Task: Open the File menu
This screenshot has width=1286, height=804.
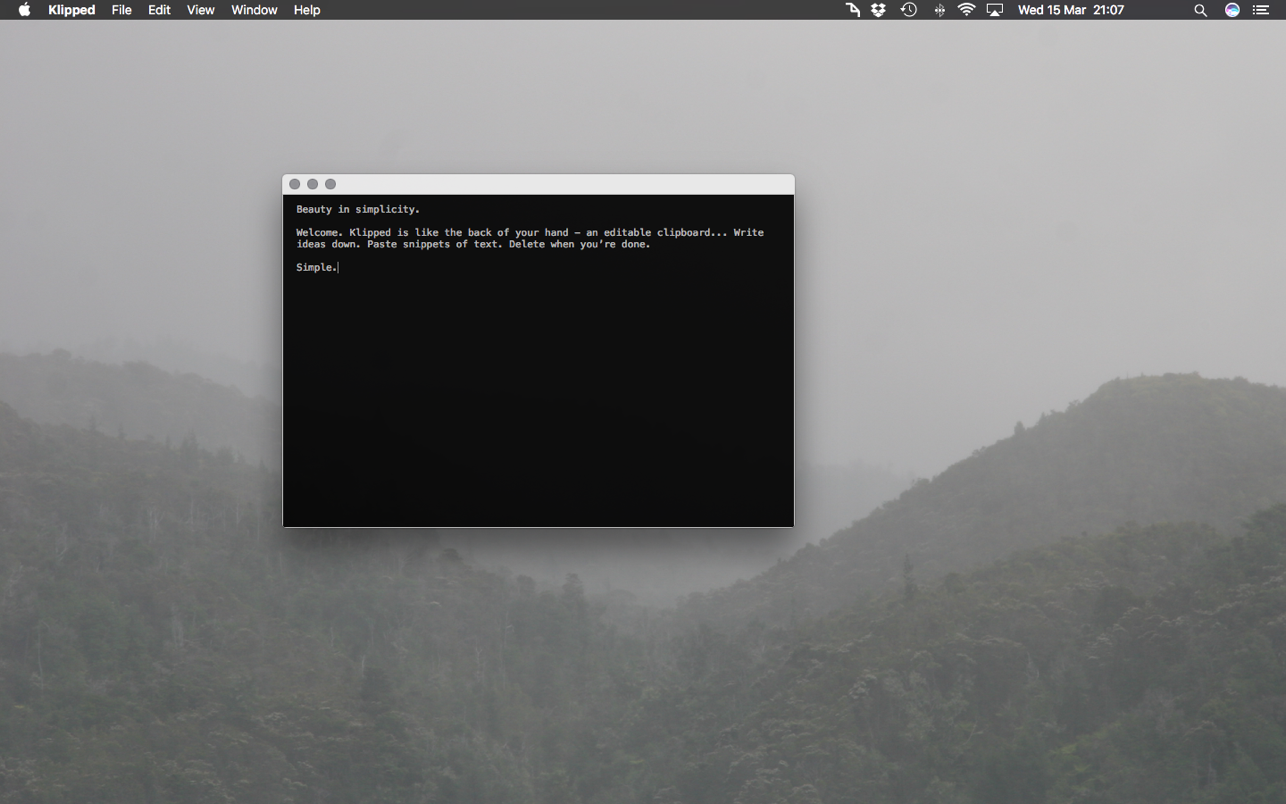Action: coord(121,10)
